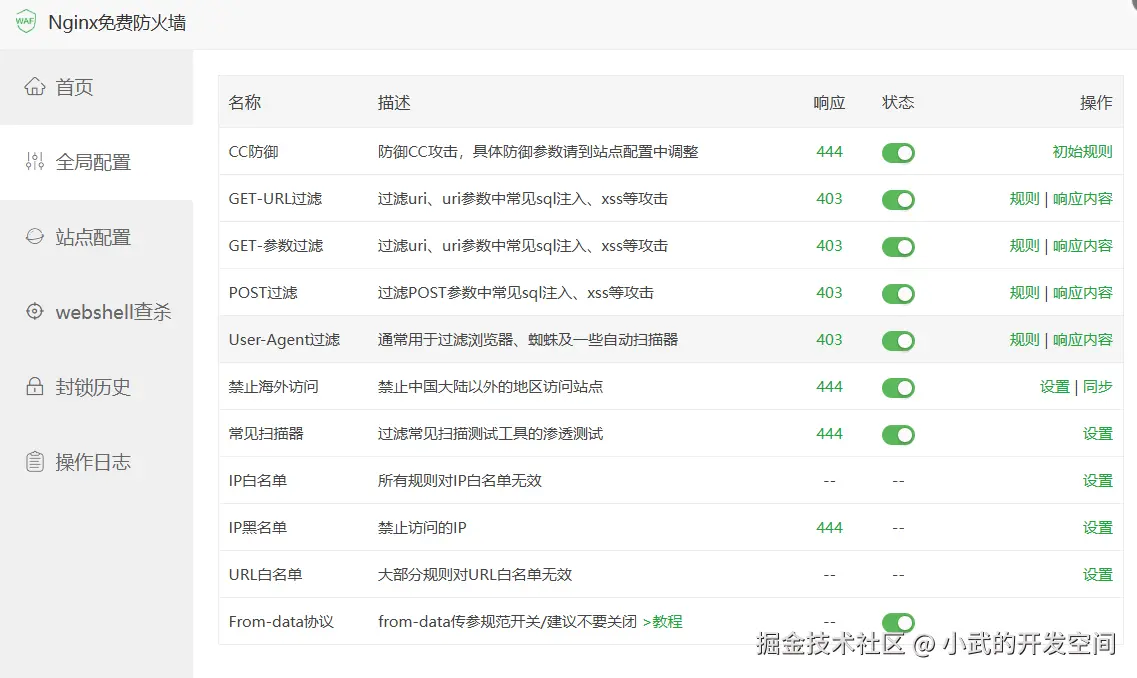The width and height of the screenshot is (1137, 678).
Task: Click the sliders icon beside 全局配置
Action: point(35,161)
